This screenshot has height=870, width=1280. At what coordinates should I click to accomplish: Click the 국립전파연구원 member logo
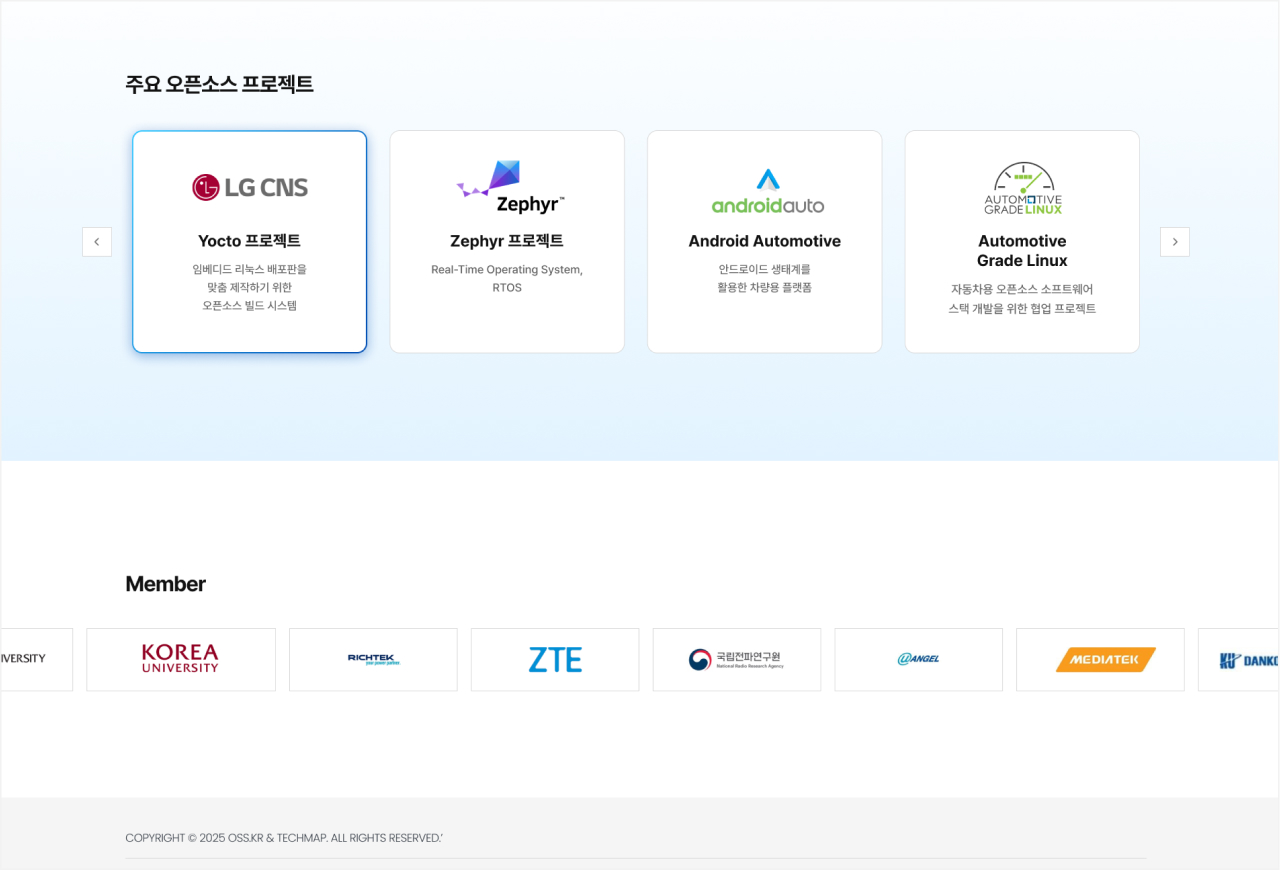click(x=737, y=659)
